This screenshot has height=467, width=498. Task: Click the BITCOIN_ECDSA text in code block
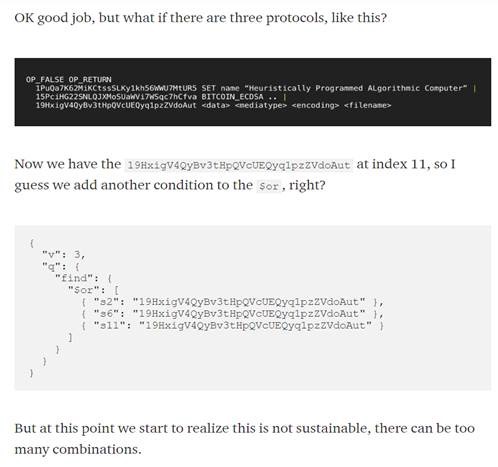232,97
